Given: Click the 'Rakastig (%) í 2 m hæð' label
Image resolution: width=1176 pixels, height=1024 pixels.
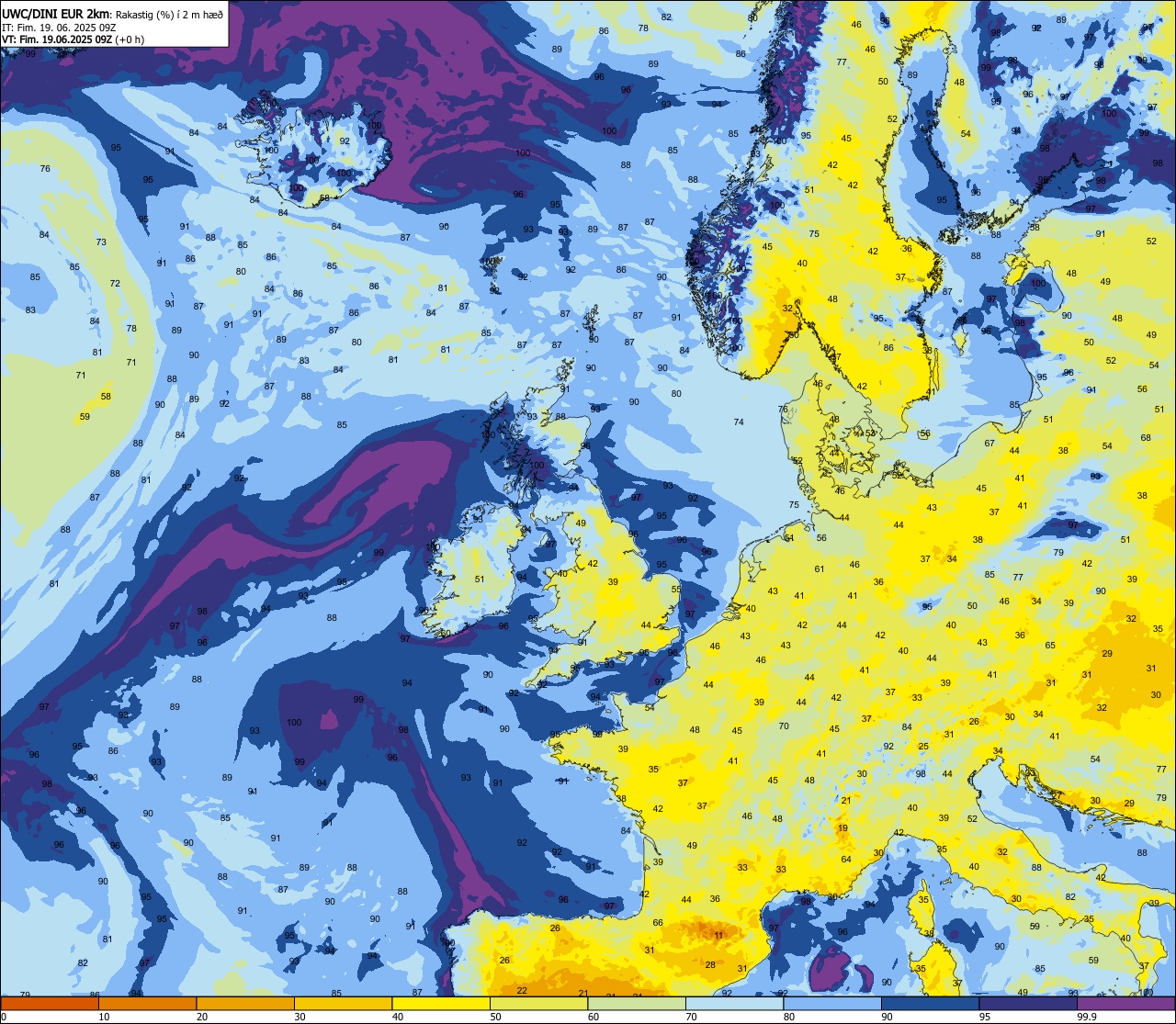Looking at the screenshot, I should [168, 14].
